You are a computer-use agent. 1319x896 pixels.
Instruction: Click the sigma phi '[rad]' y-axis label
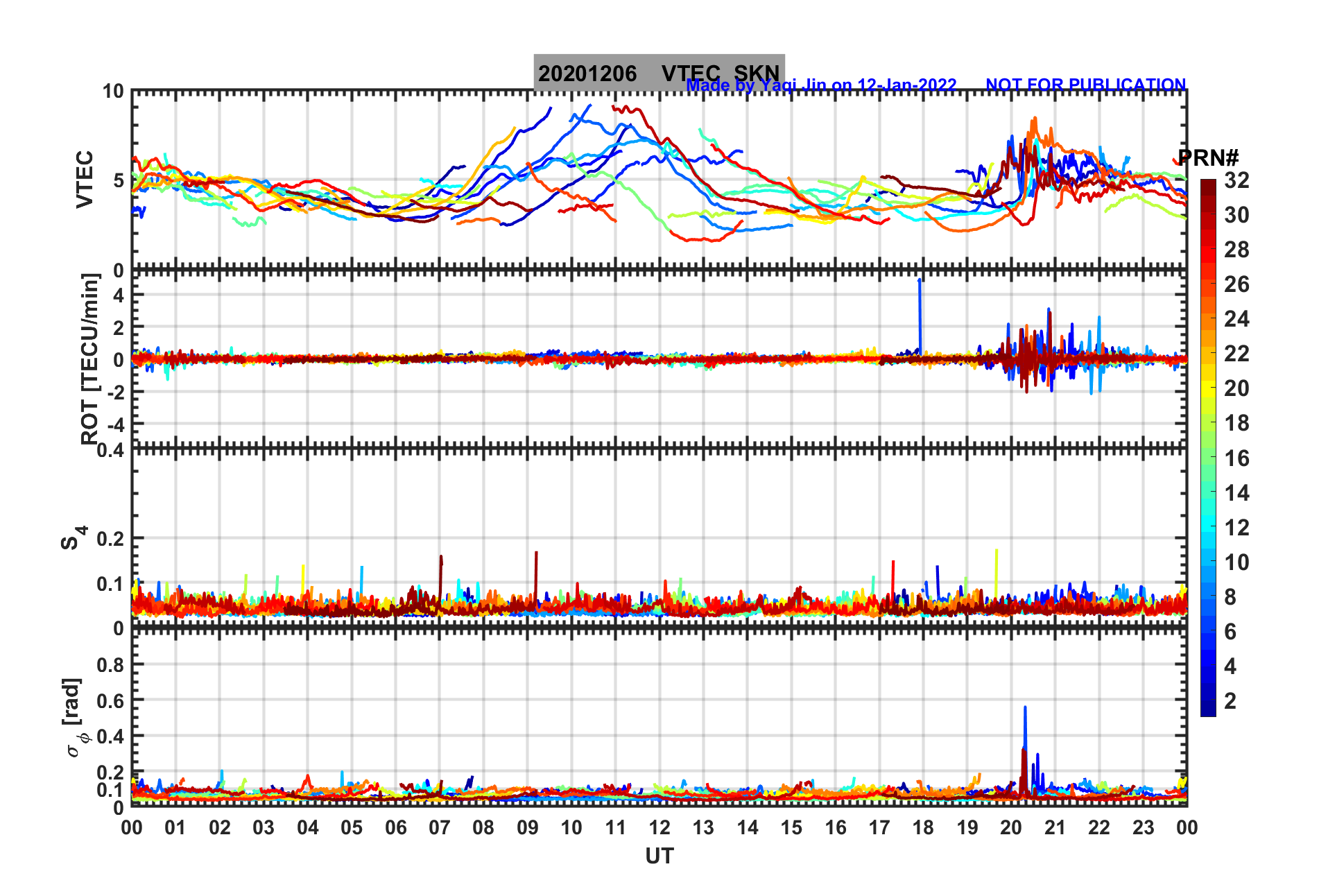pos(73,718)
